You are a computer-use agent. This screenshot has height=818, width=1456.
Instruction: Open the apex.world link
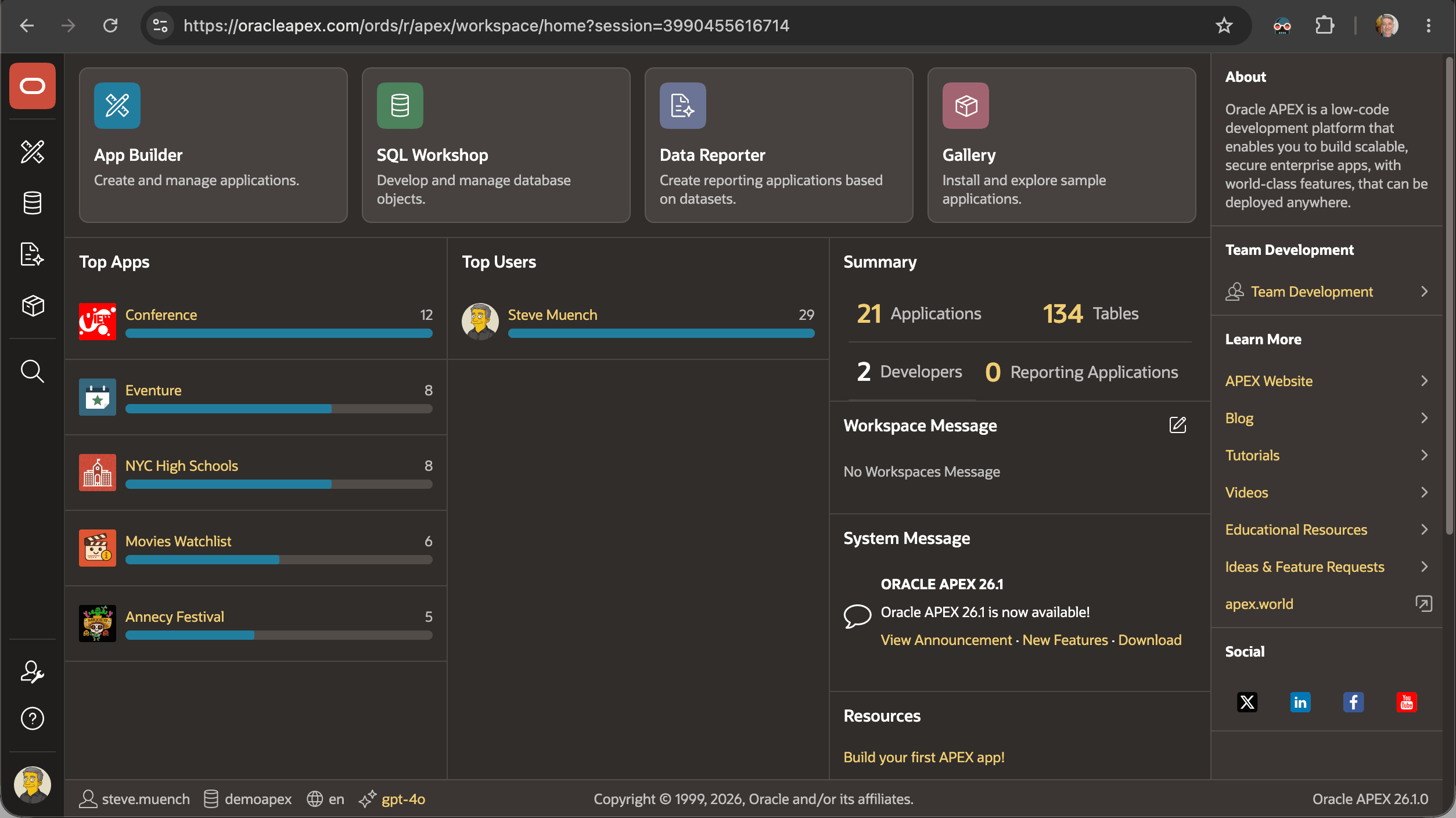coord(1259,604)
